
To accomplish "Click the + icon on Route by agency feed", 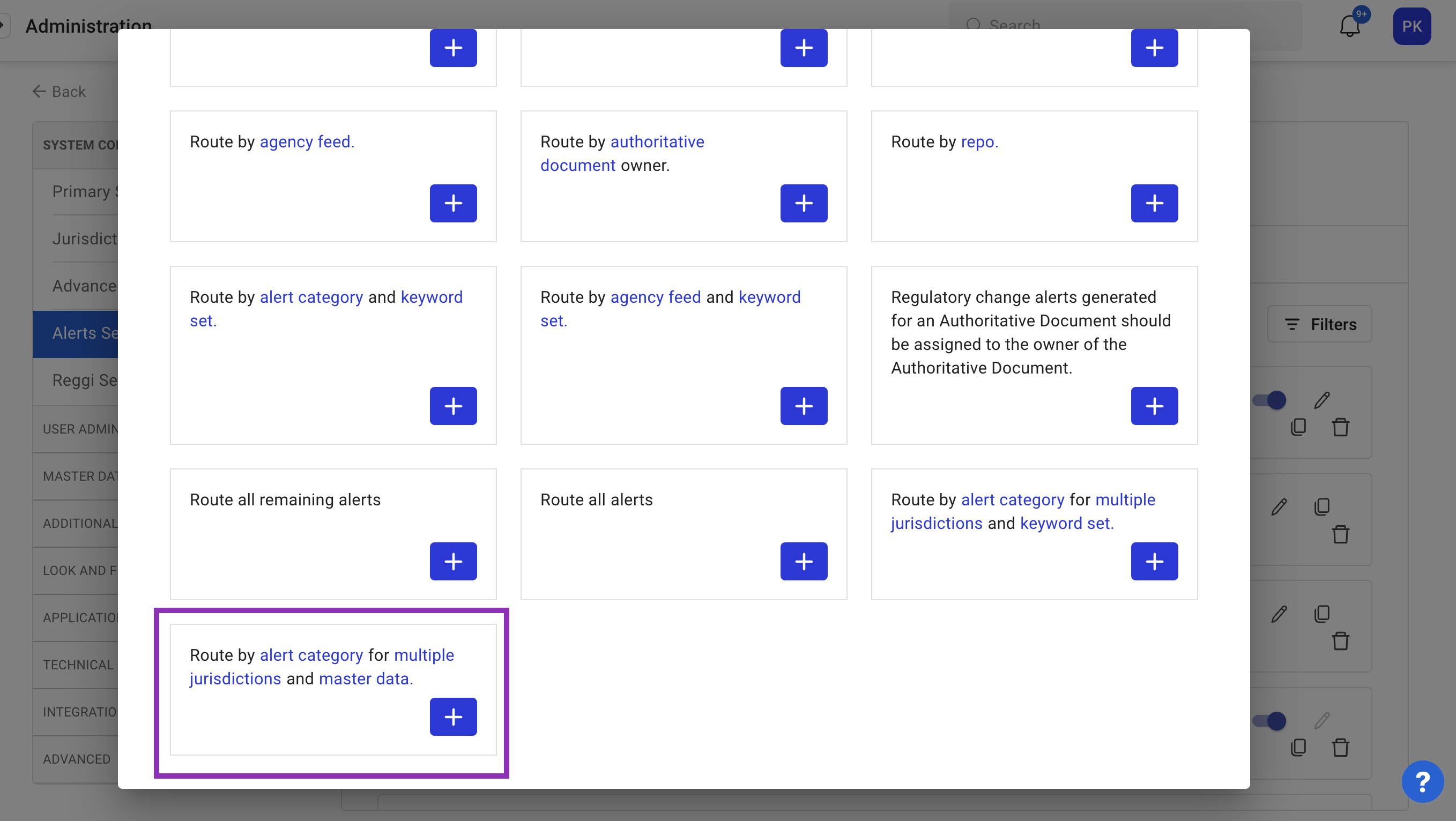I will click(453, 203).
